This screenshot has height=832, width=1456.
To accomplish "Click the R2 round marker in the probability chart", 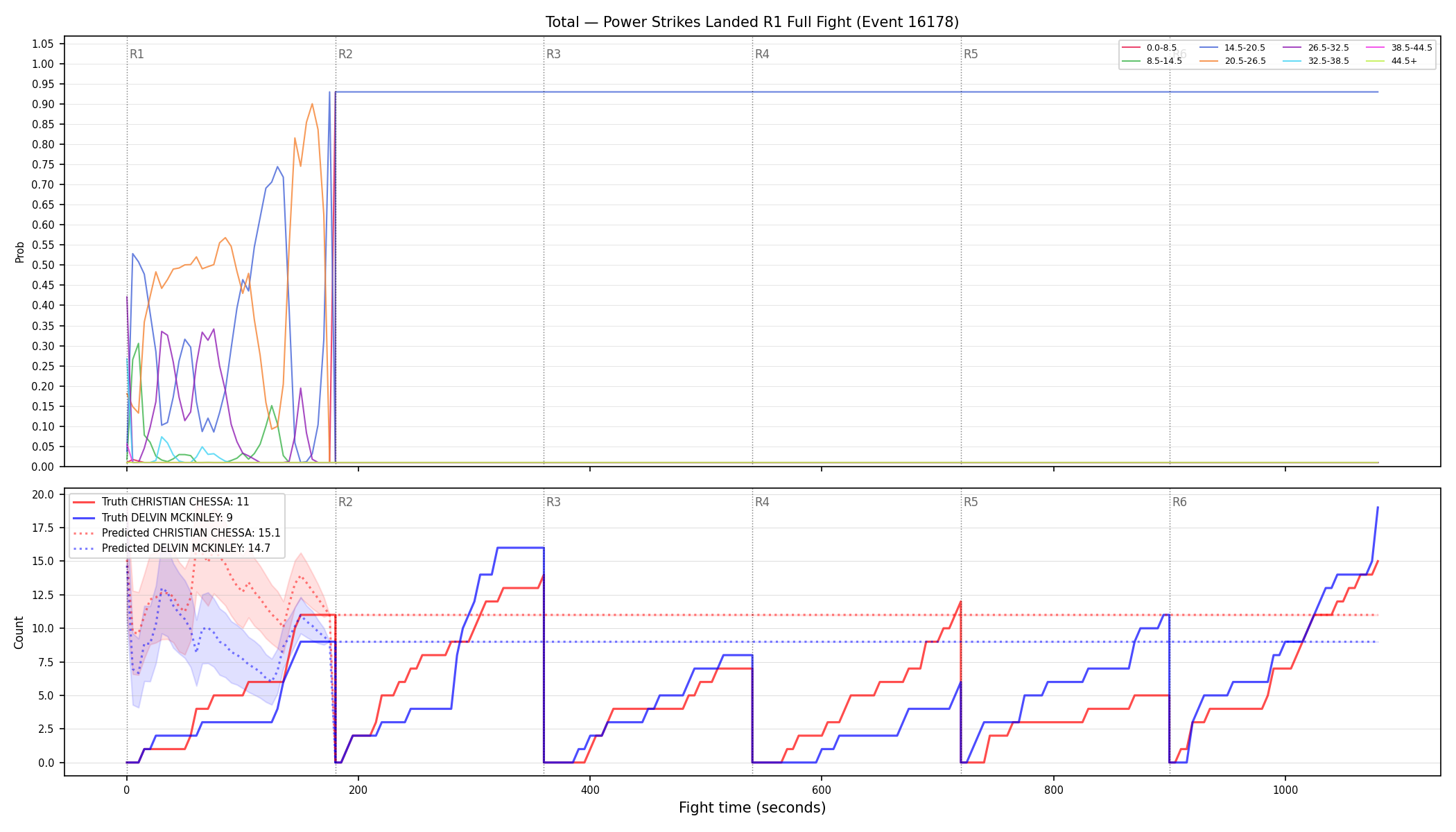I will pyautogui.click(x=345, y=54).
